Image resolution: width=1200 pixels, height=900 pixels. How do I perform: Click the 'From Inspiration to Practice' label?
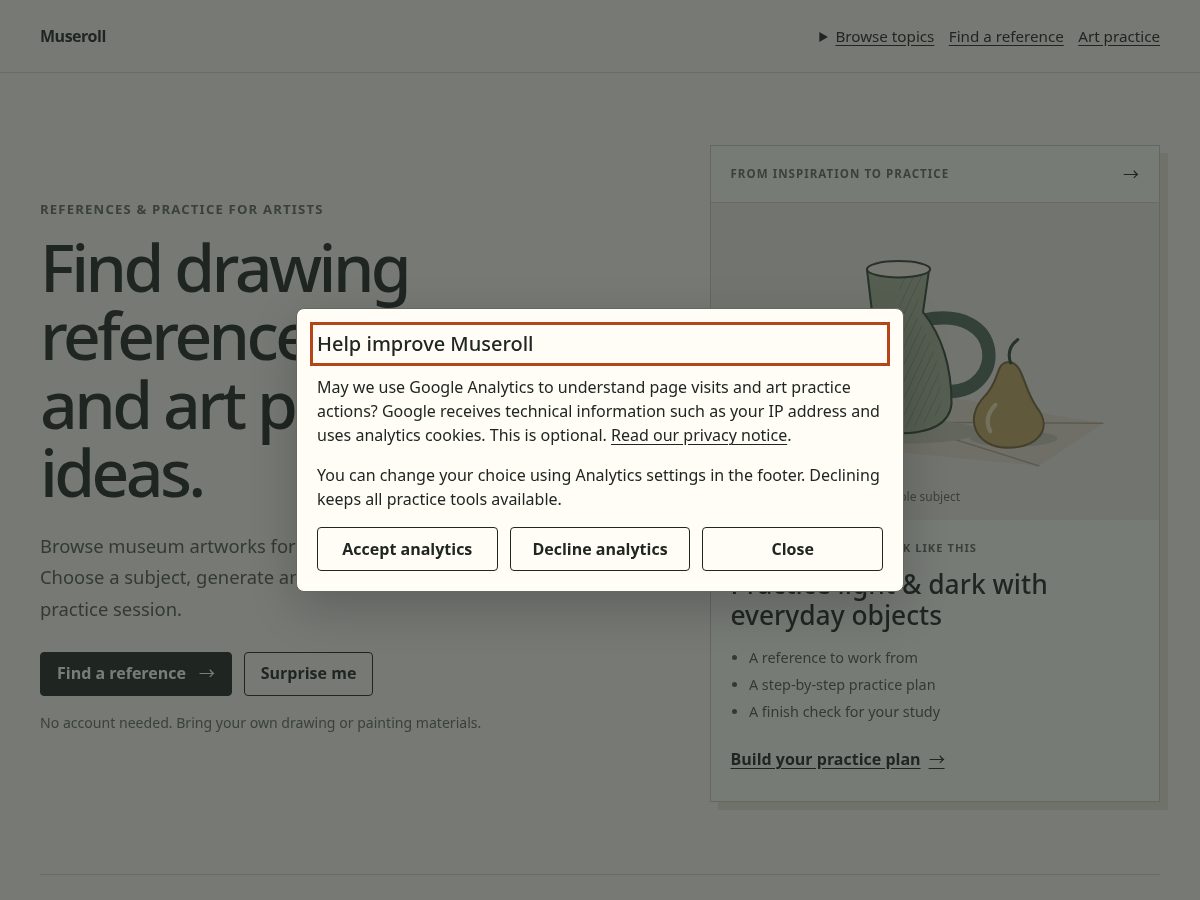pyautogui.click(x=839, y=174)
